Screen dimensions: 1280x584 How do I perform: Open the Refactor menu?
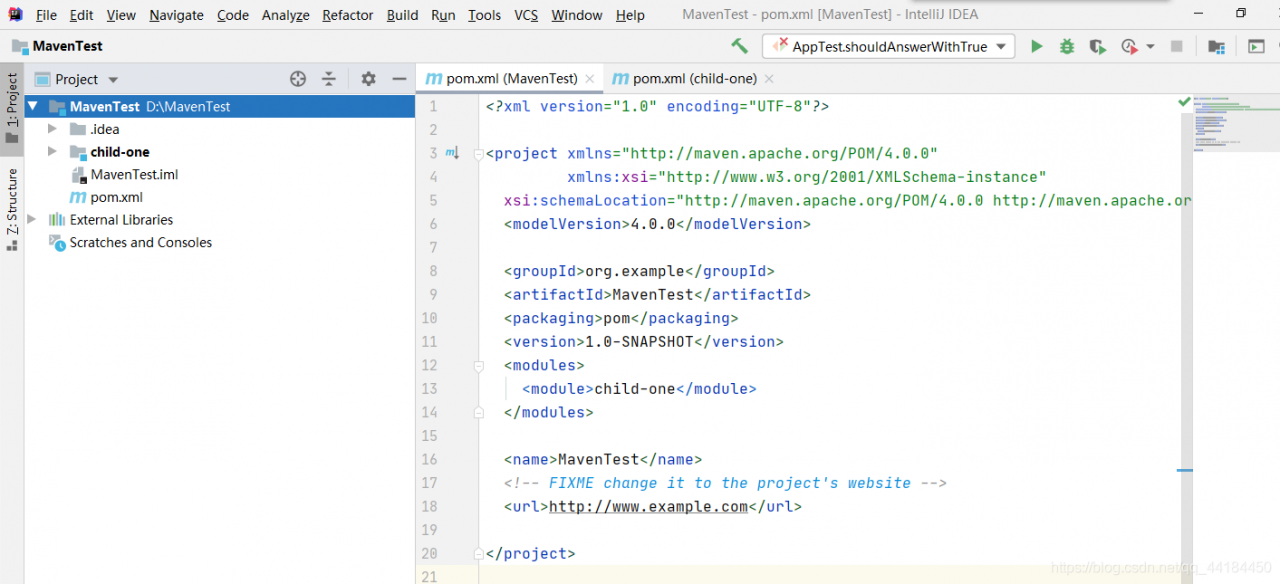click(x=347, y=15)
